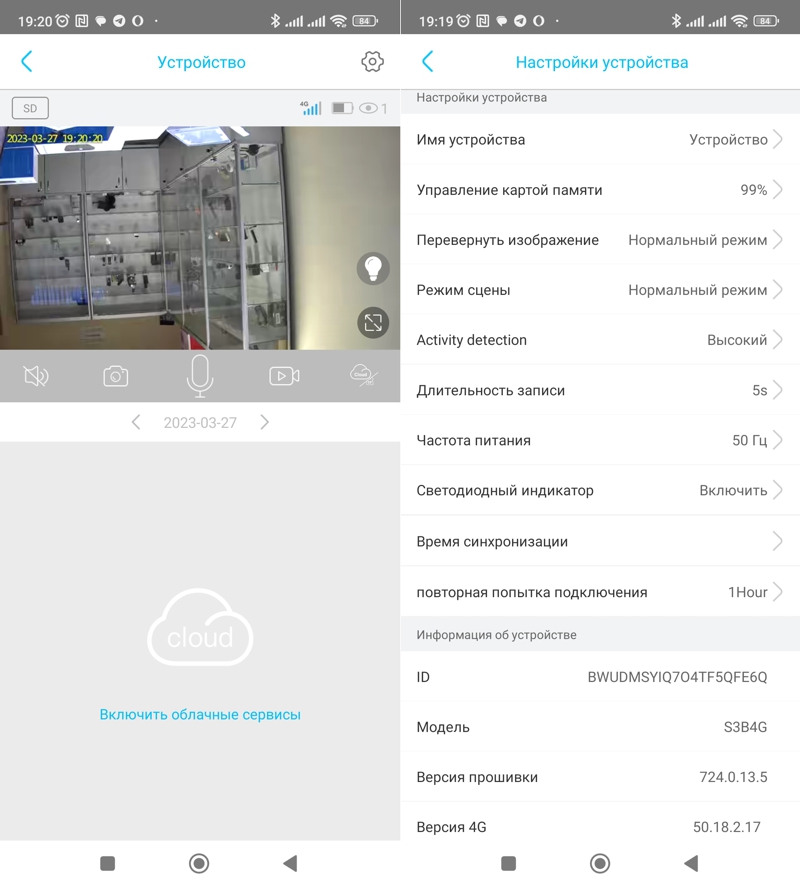Screen dimensions: 800x889
Task: Go to previous date in playback
Action: 136,422
